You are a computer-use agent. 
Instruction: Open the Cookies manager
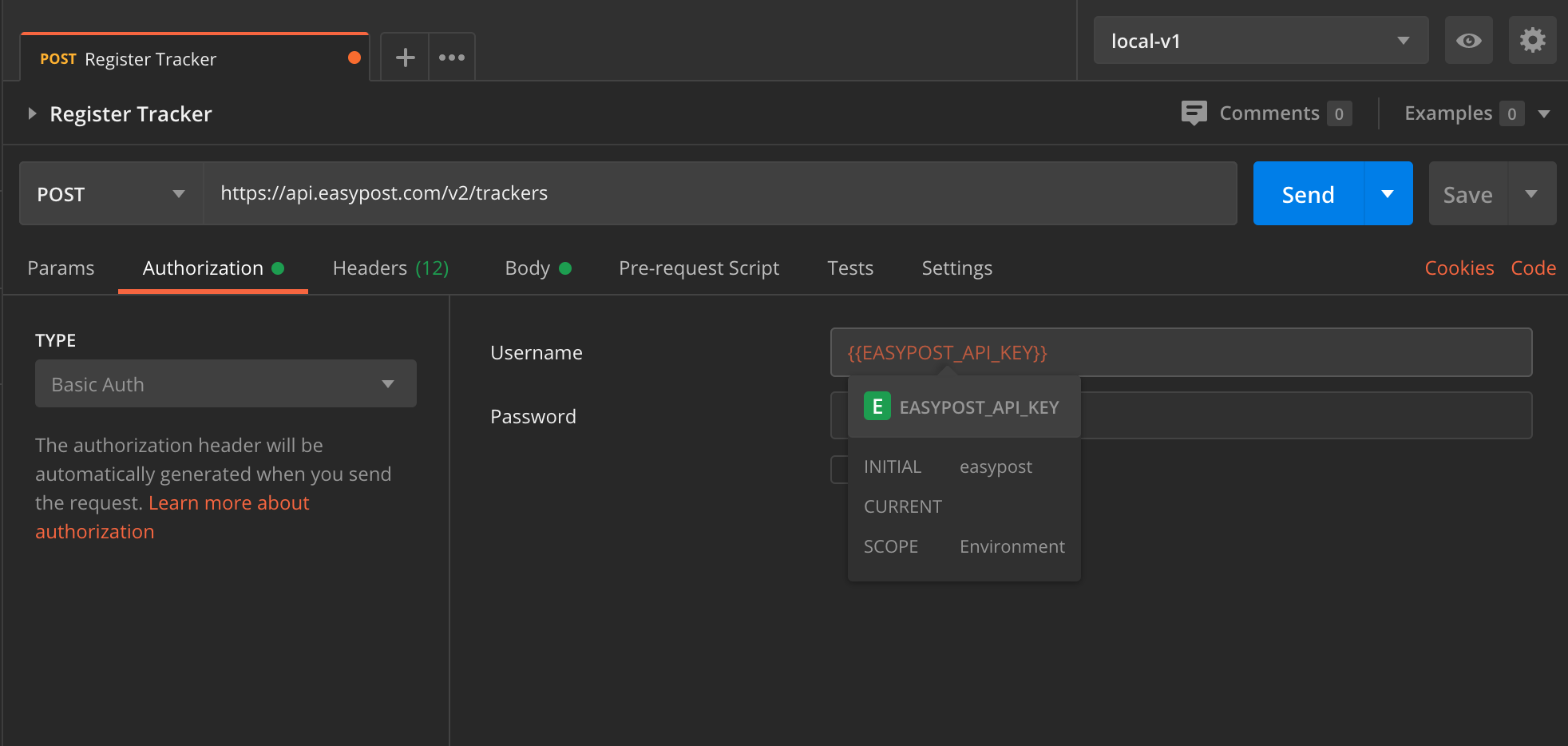click(x=1459, y=268)
